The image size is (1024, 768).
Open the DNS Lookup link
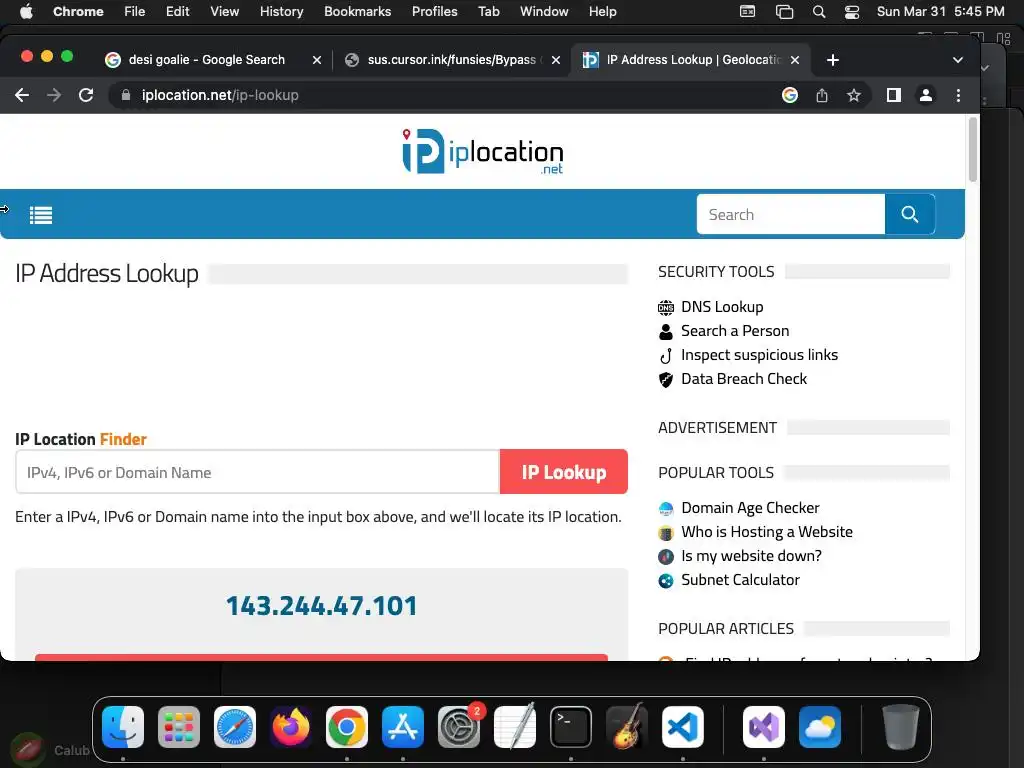point(722,307)
